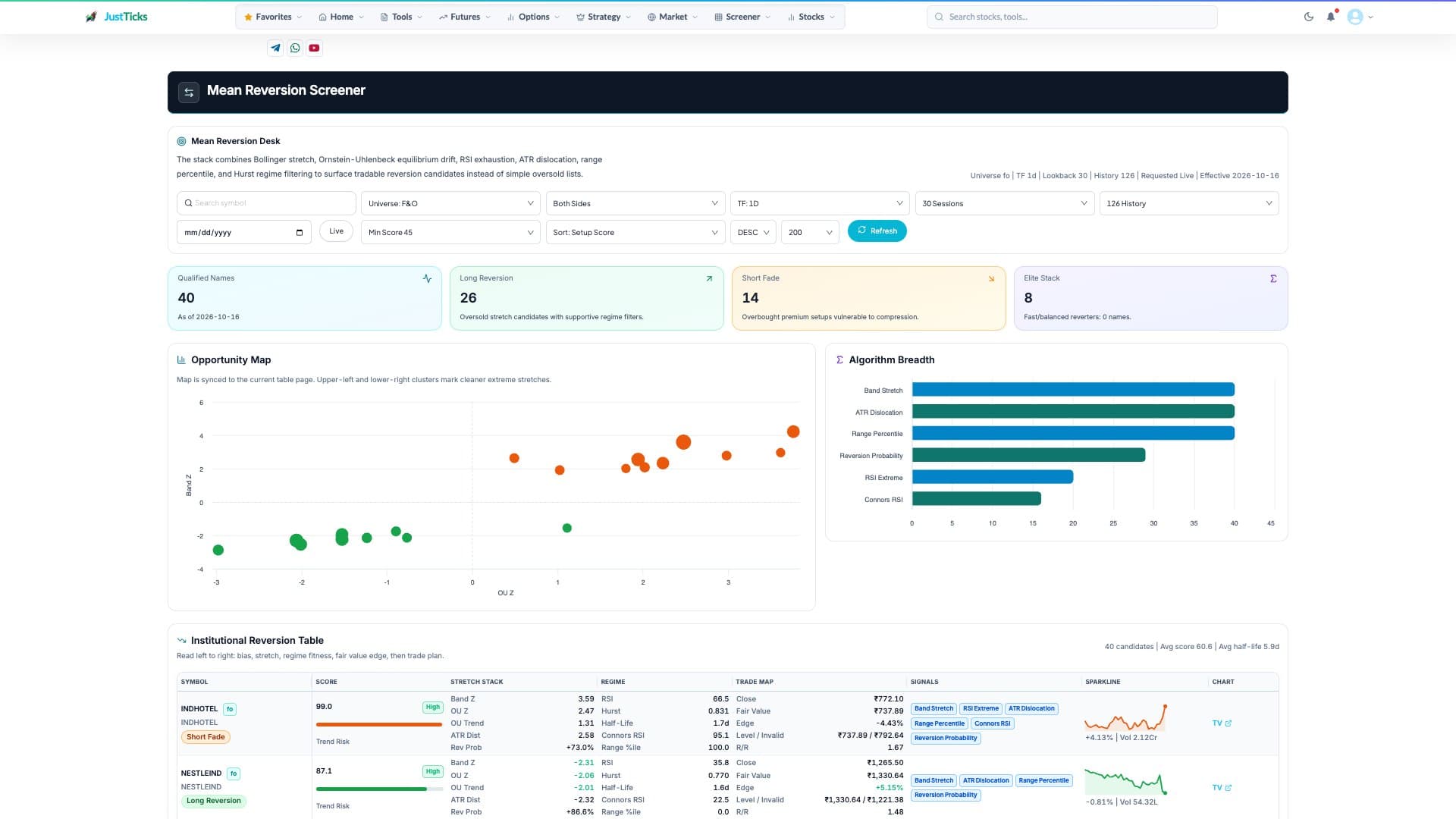The image size is (1456, 819).
Task: Toggle the Live mode button
Action: (x=336, y=231)
